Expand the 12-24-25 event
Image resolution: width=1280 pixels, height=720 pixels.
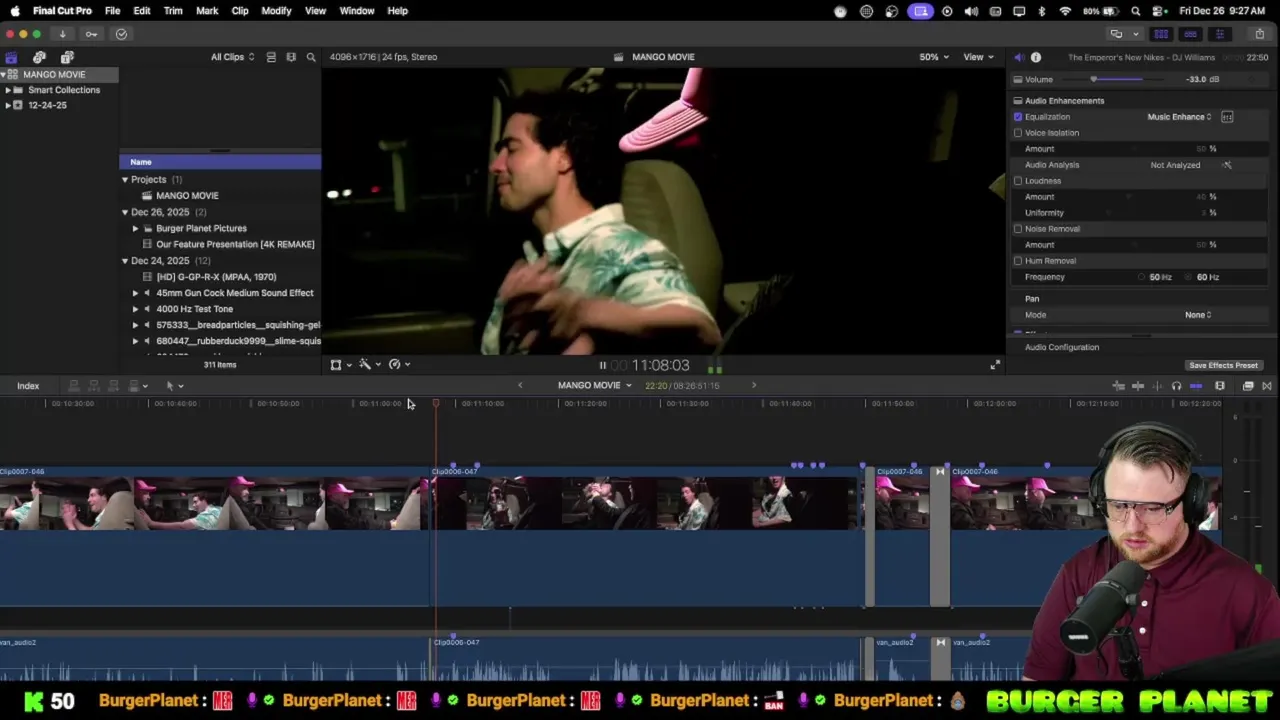(8, 105)
